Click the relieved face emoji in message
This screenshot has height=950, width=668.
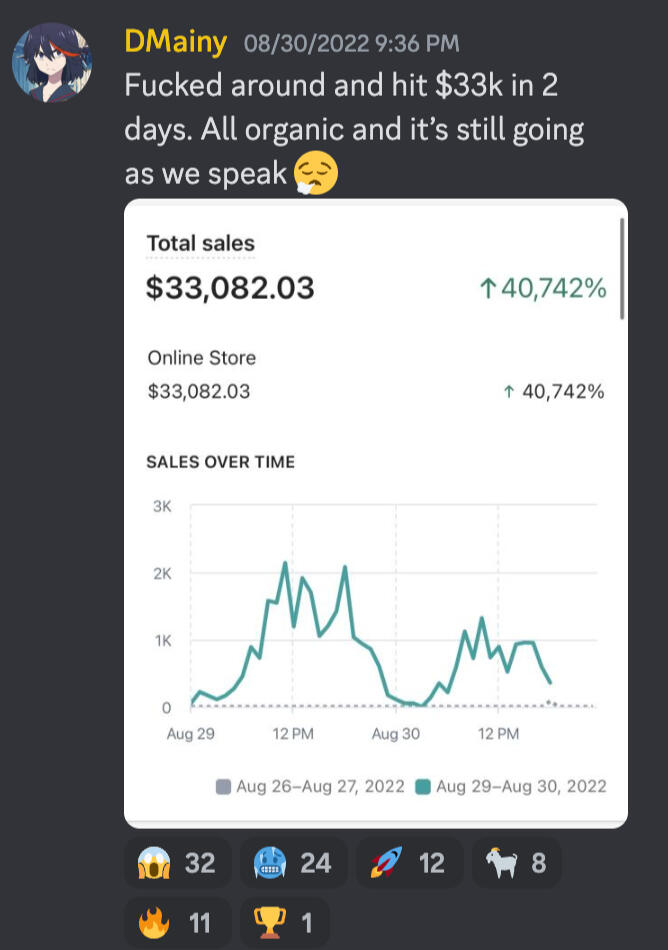coord(316,174)
